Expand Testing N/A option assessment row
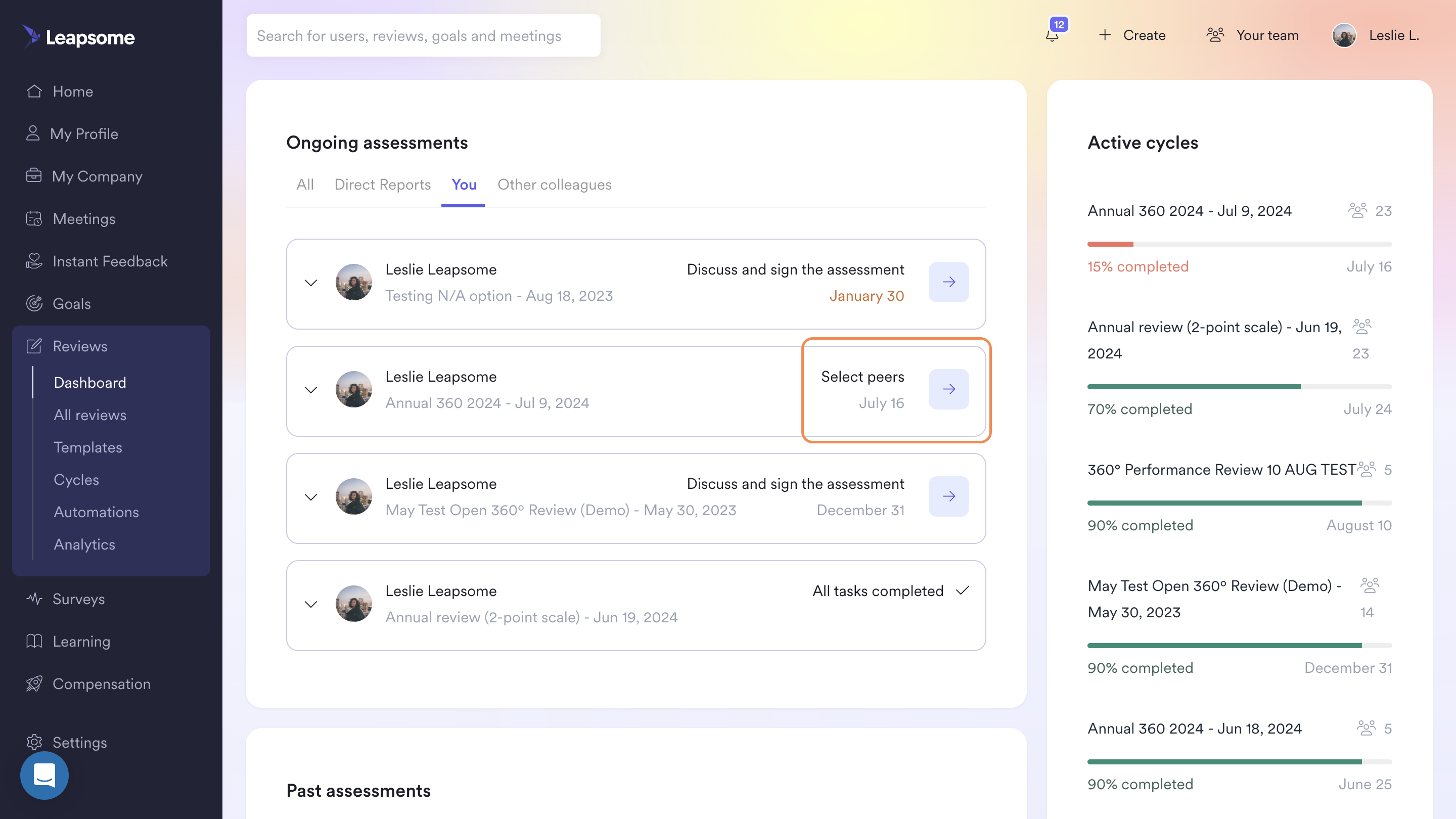The width and height of the screenshot is (1456, 819). click(x=311, y=283)
